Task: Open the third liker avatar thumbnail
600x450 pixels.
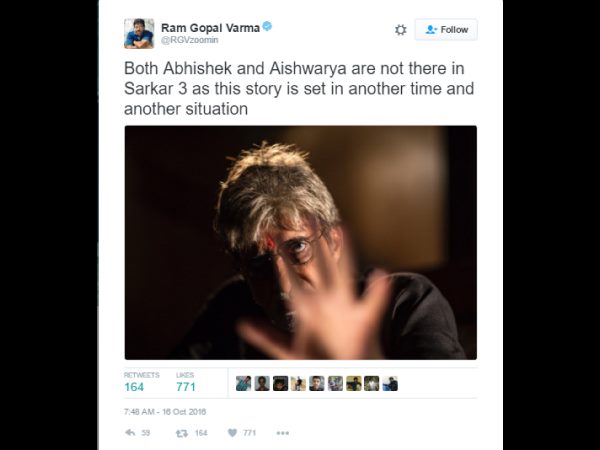Action: [x=280, y=383]
